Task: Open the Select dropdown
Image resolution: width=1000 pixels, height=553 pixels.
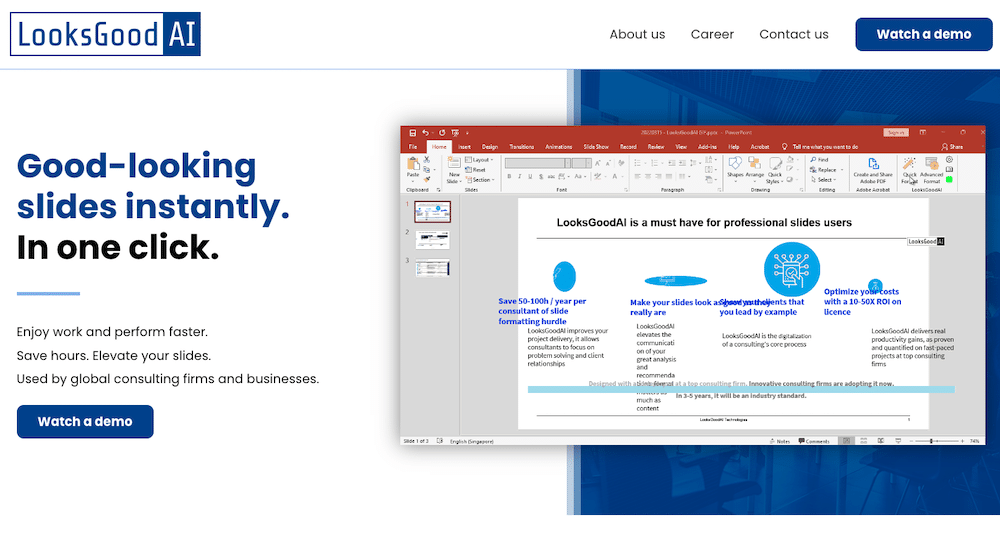Action: tap(823, 180)
